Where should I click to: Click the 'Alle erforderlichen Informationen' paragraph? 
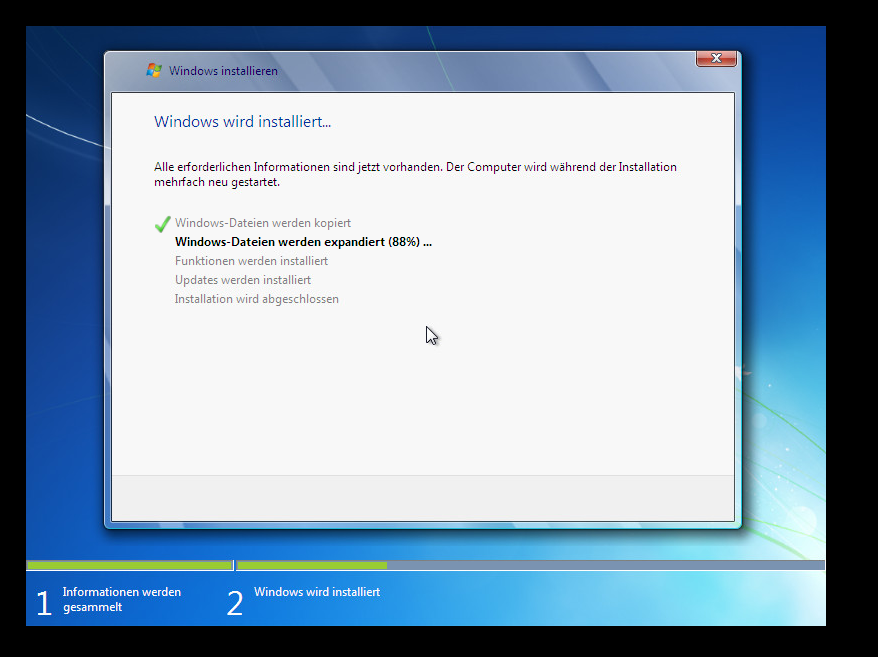click(x=415, y=174)
